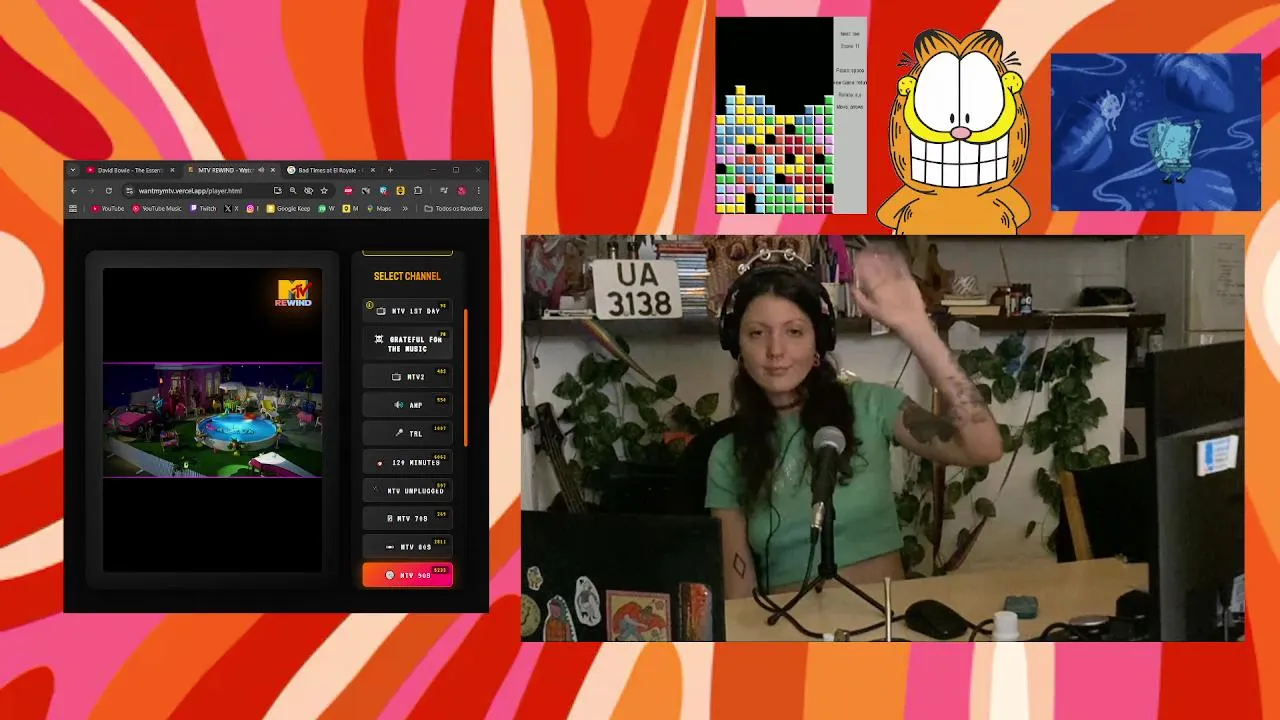Open a new browser tab
Viewport: 1280px width, 720px height.
tap(390, 170)
